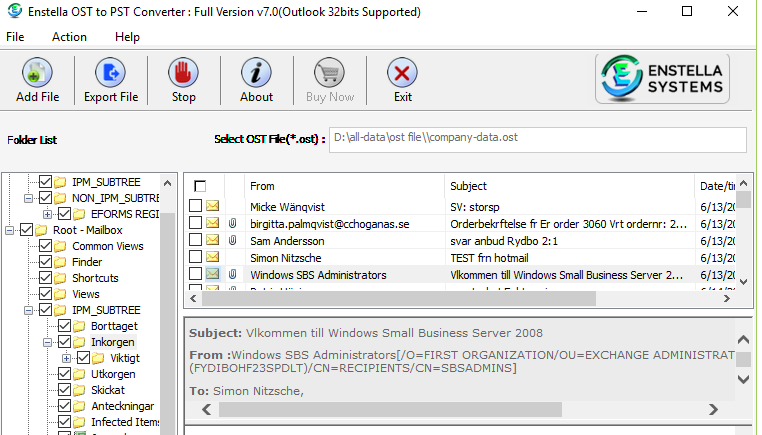This screenshot has width=762, height=435.
Task: Collapse the IPM_SUBTREE node under Root - Mailbox
Action: point(29,311)
